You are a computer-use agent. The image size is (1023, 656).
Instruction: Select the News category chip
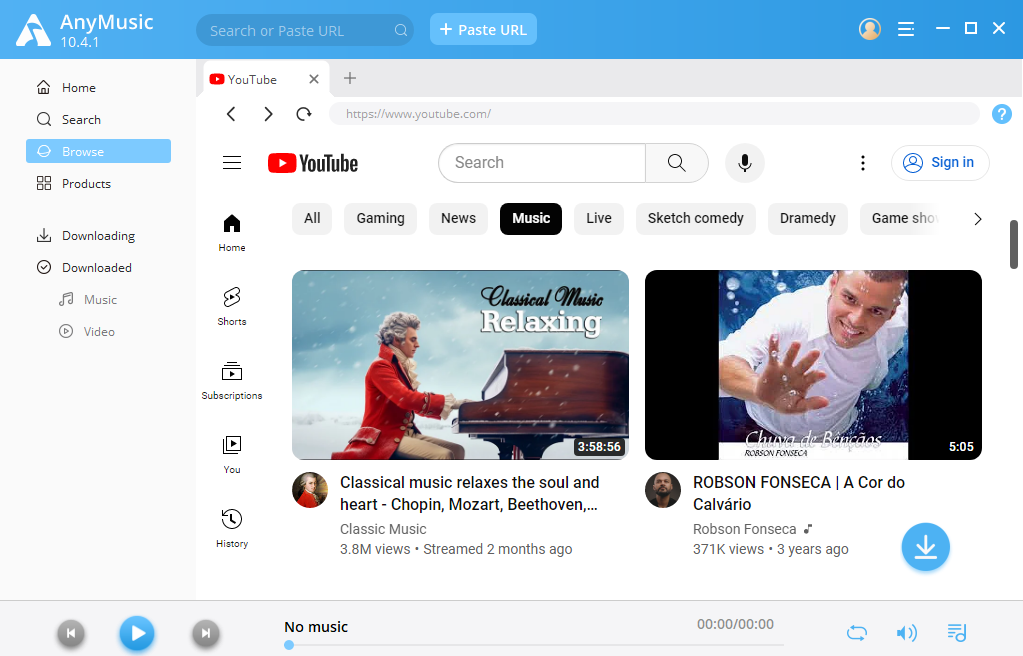[x=458, y=219]
